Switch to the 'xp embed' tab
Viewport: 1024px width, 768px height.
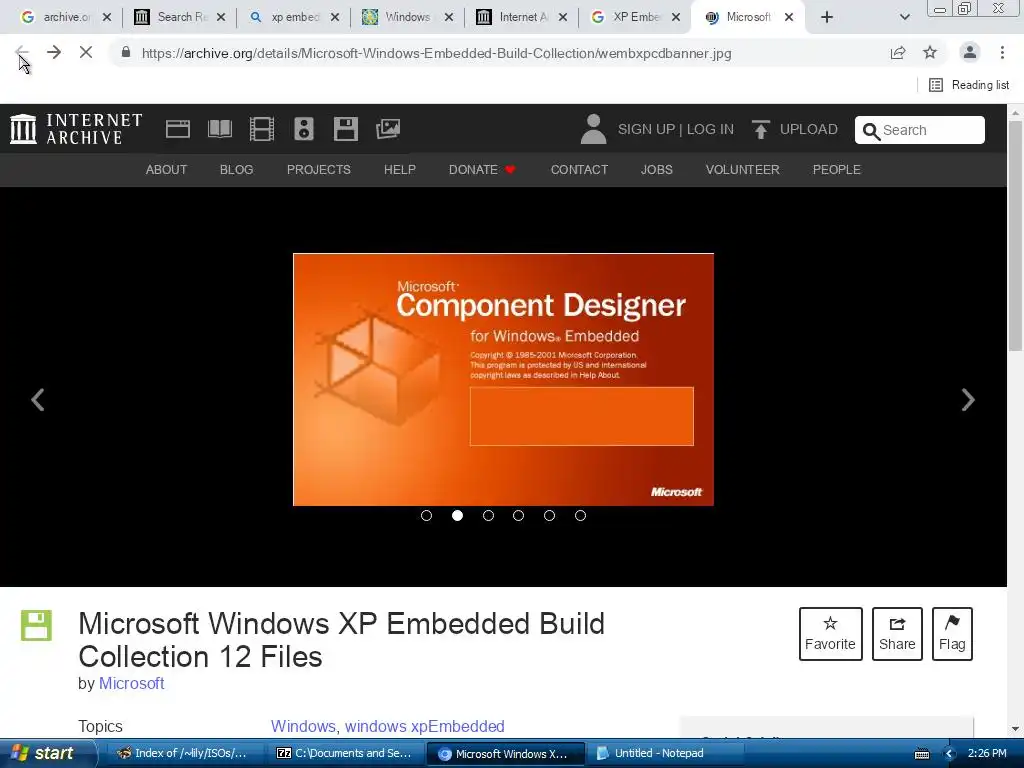[293, 17]
